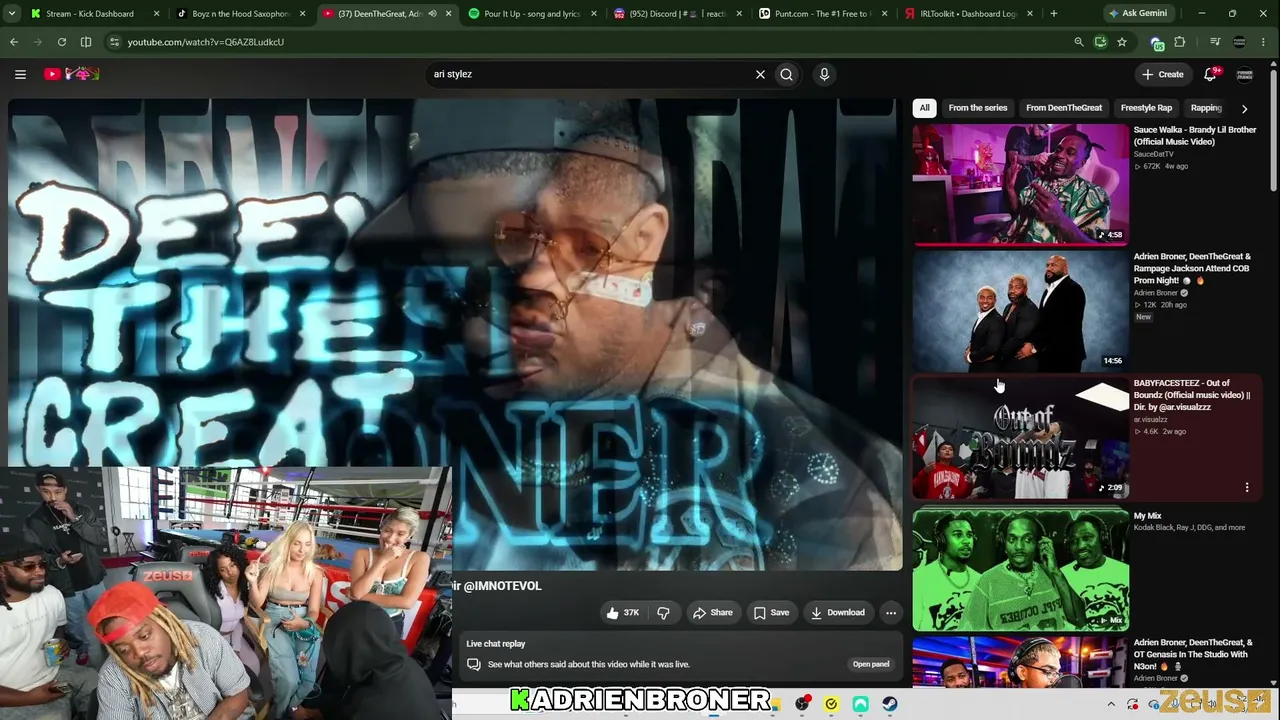Open a new browser tab
The height and width of the screenshot is (720, 1280).
[1054, 14]
